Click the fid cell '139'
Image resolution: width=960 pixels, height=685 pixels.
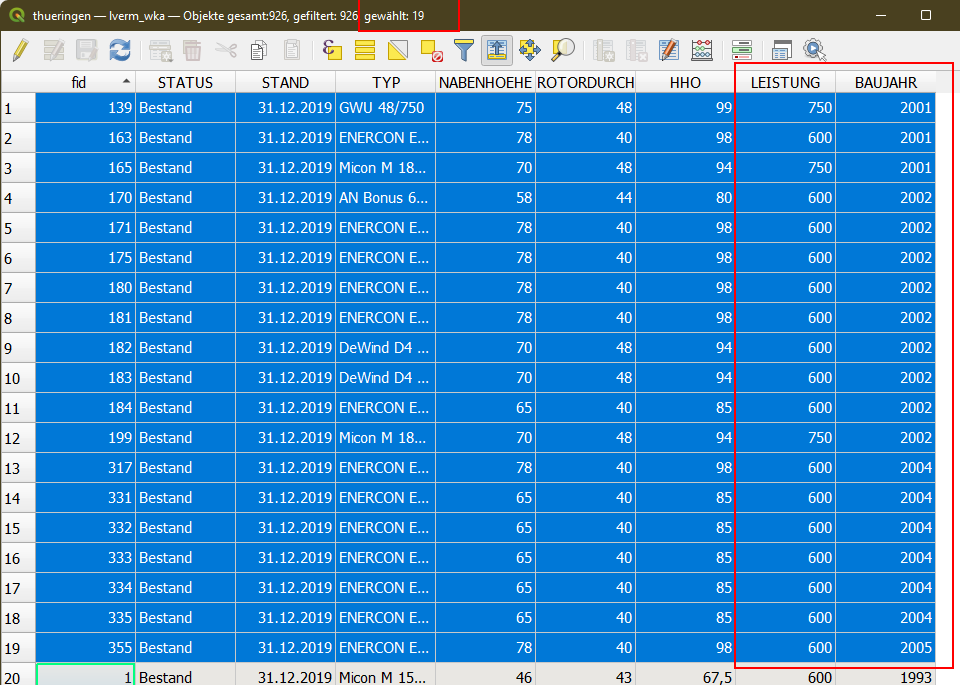pyautogui.click(x=86, y=108)
